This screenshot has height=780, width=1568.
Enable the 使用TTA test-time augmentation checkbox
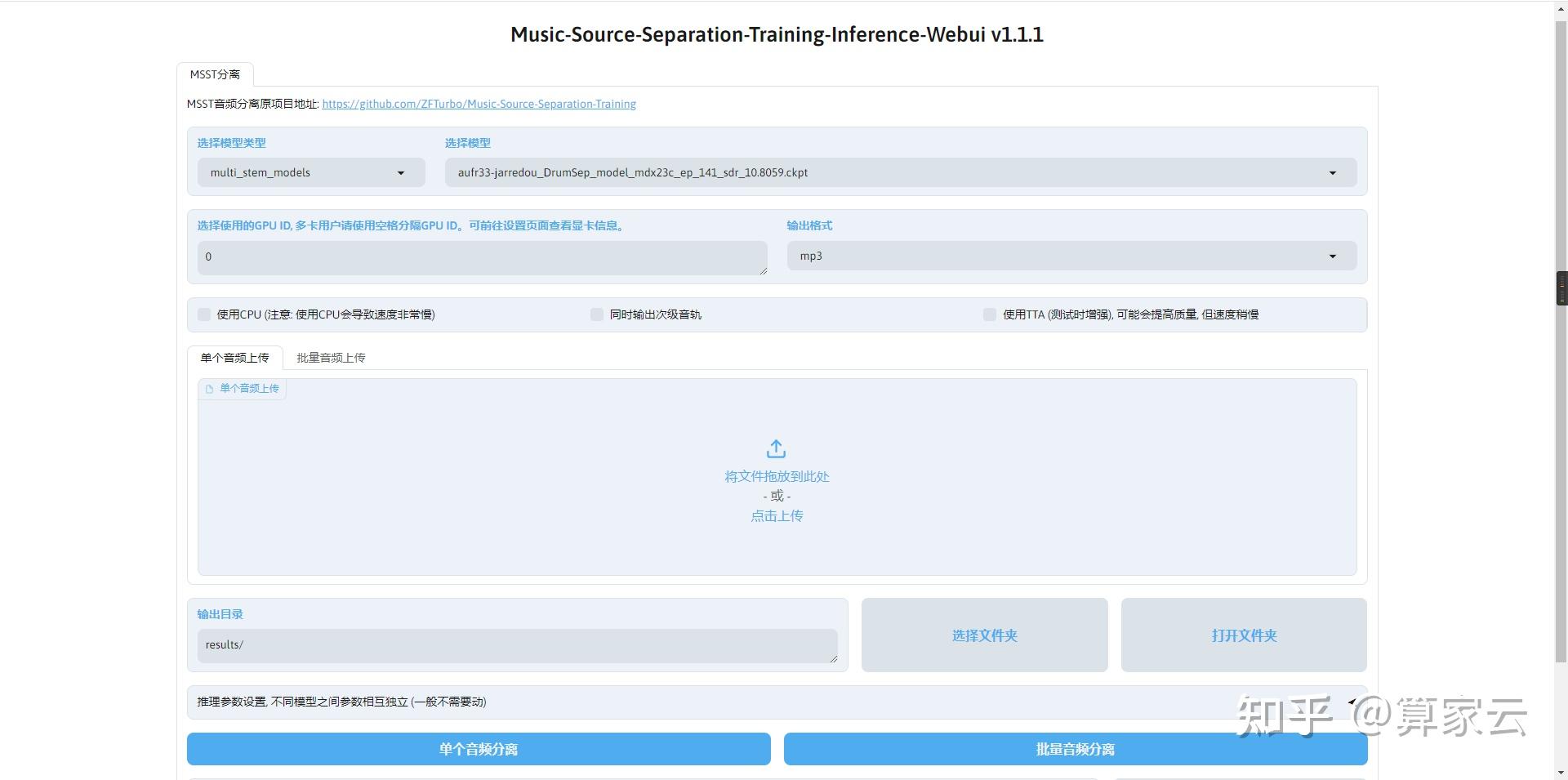click(x=989, y=314)
